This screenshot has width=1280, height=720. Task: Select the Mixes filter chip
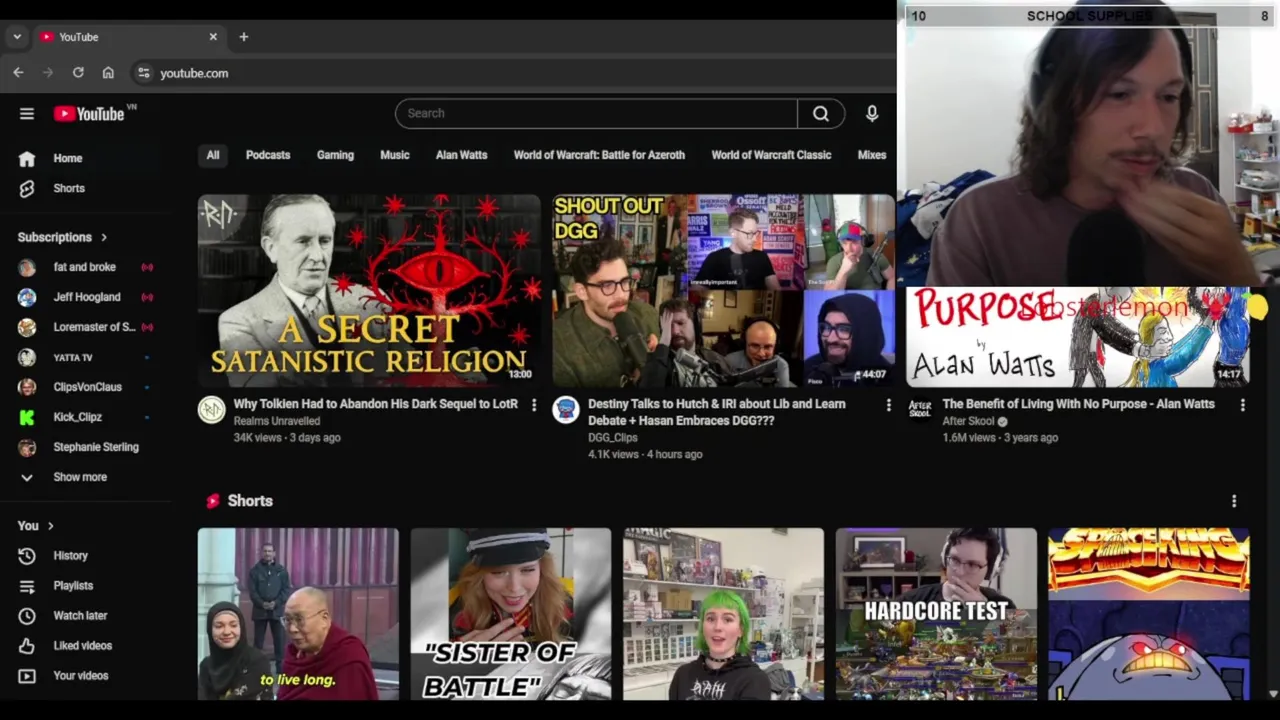coord(872,155)
